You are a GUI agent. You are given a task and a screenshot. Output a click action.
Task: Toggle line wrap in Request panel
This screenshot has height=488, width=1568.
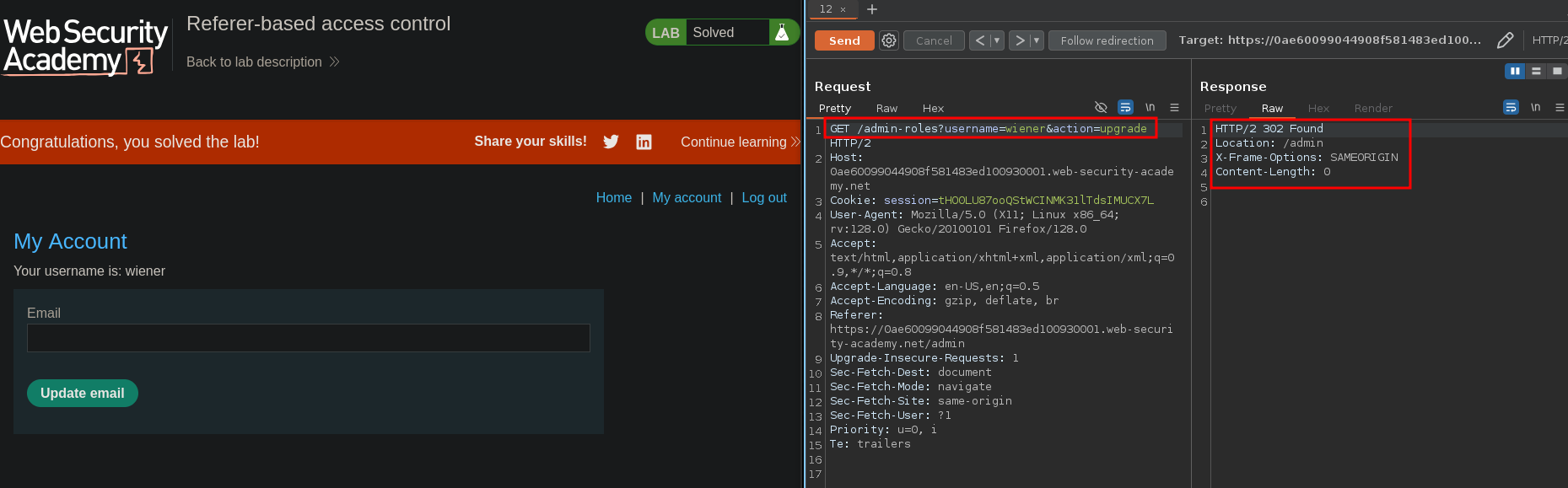pos(1125,107)
